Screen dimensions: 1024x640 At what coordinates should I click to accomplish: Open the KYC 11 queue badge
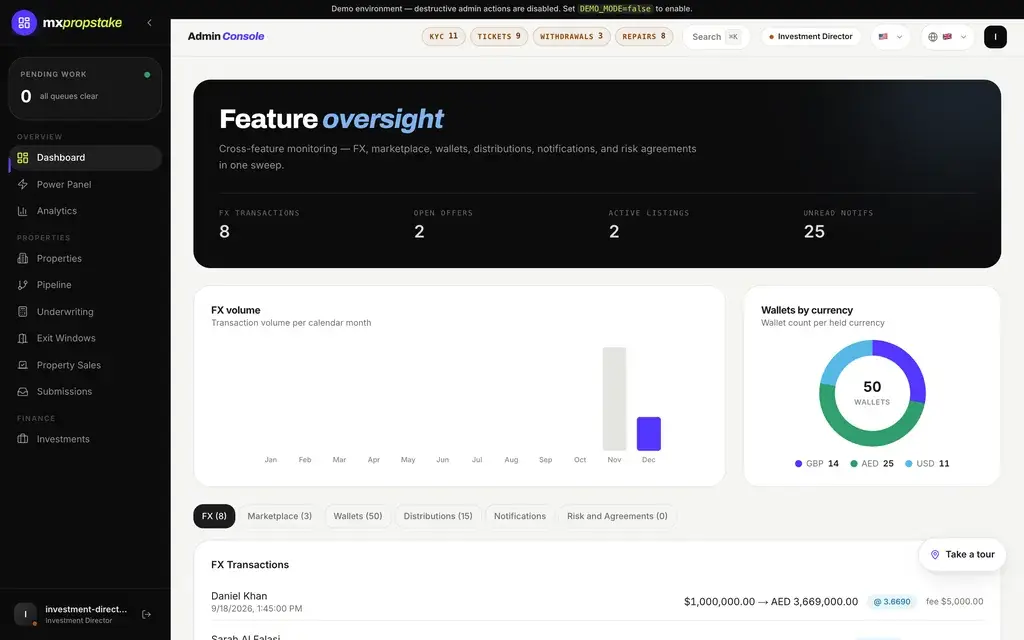click(443, 37)
